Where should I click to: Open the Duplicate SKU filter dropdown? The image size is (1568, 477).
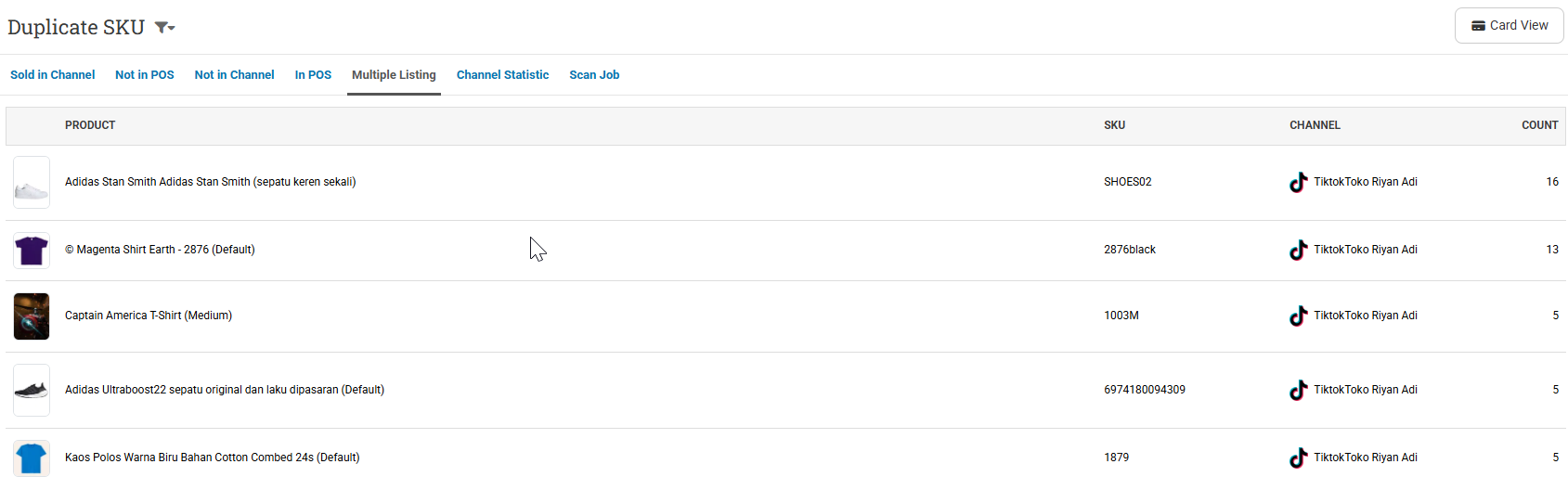coord(164,28)
